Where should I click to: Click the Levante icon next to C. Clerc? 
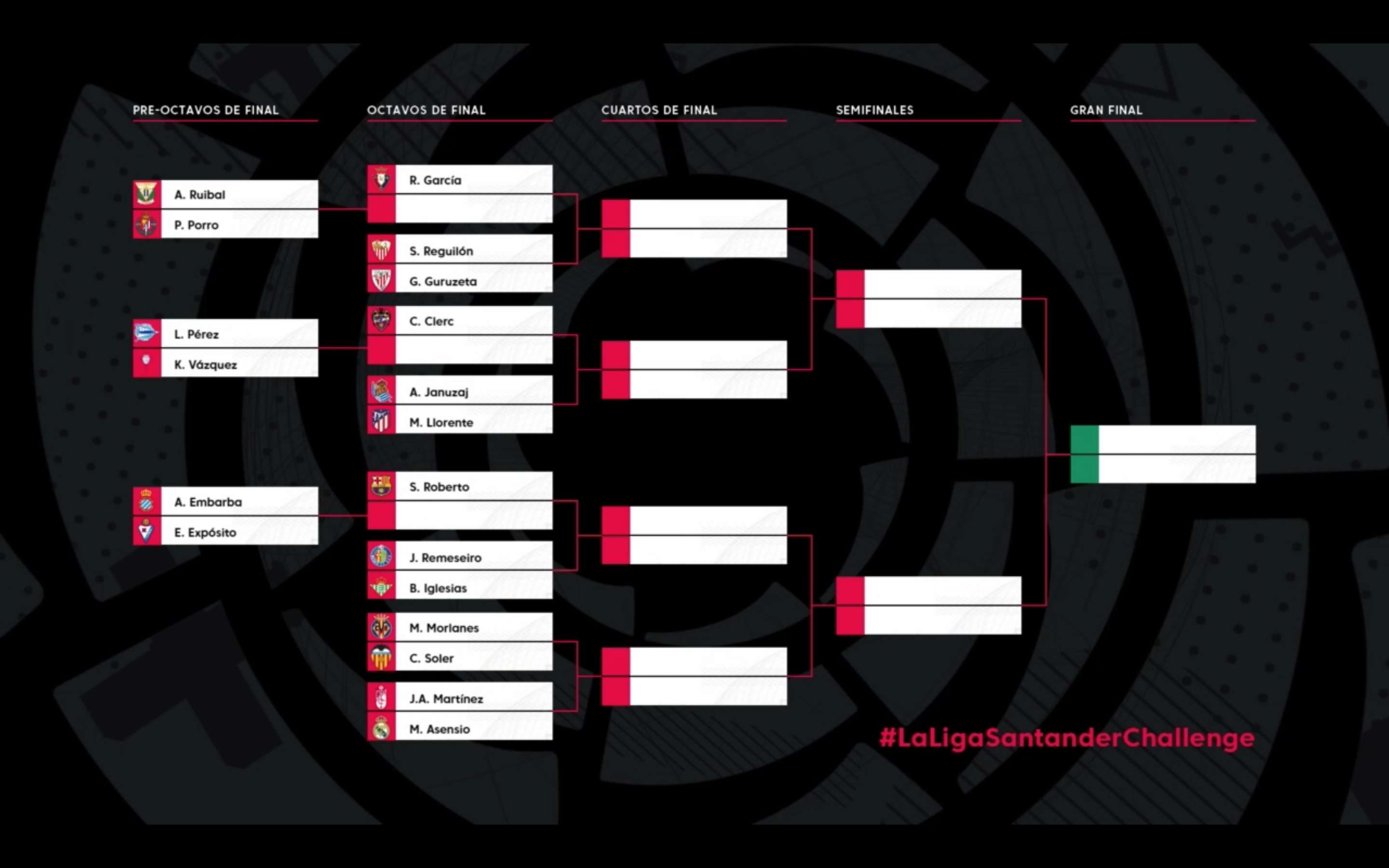[385, 320]
